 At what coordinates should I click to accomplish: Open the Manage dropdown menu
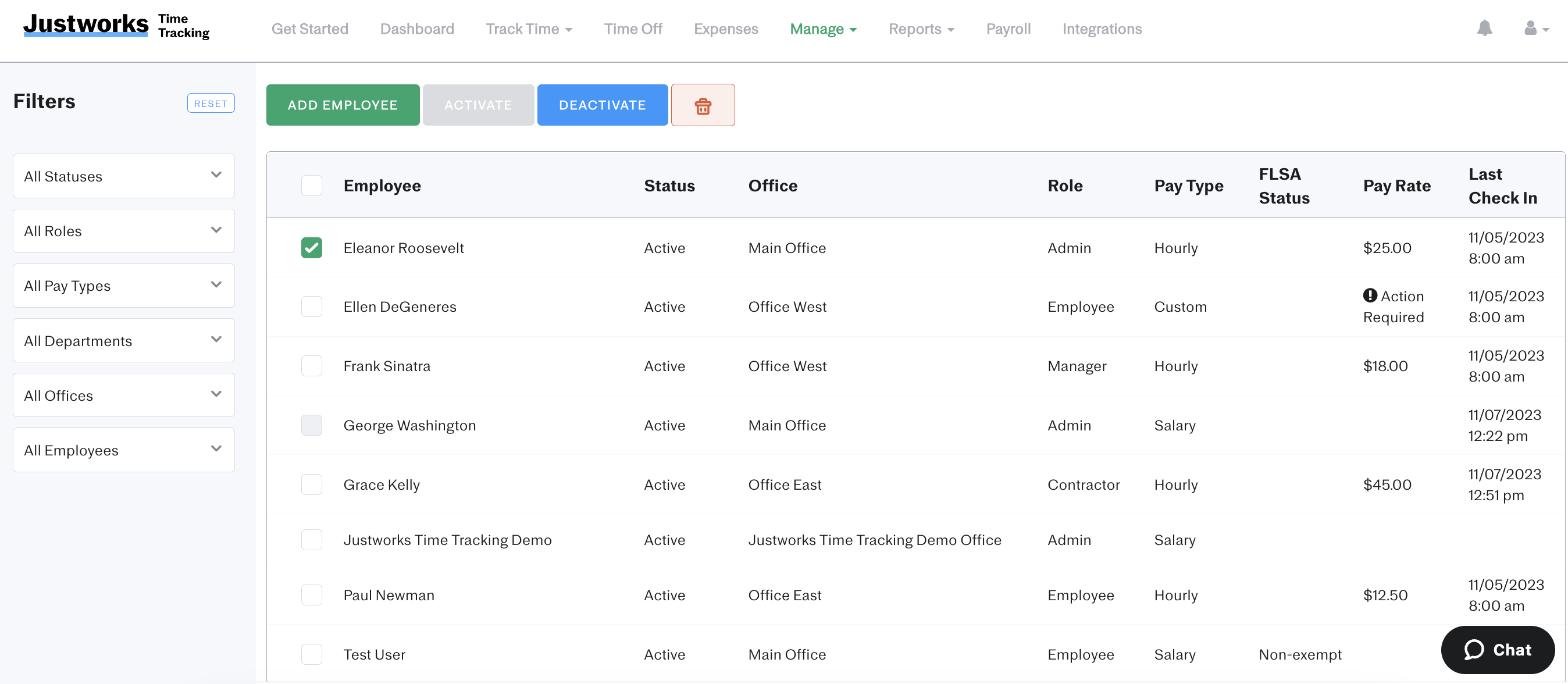click(823, 28)
